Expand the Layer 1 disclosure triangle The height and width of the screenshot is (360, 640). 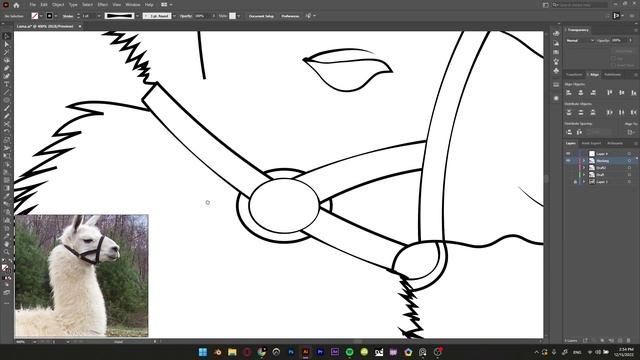coord(584,182)
